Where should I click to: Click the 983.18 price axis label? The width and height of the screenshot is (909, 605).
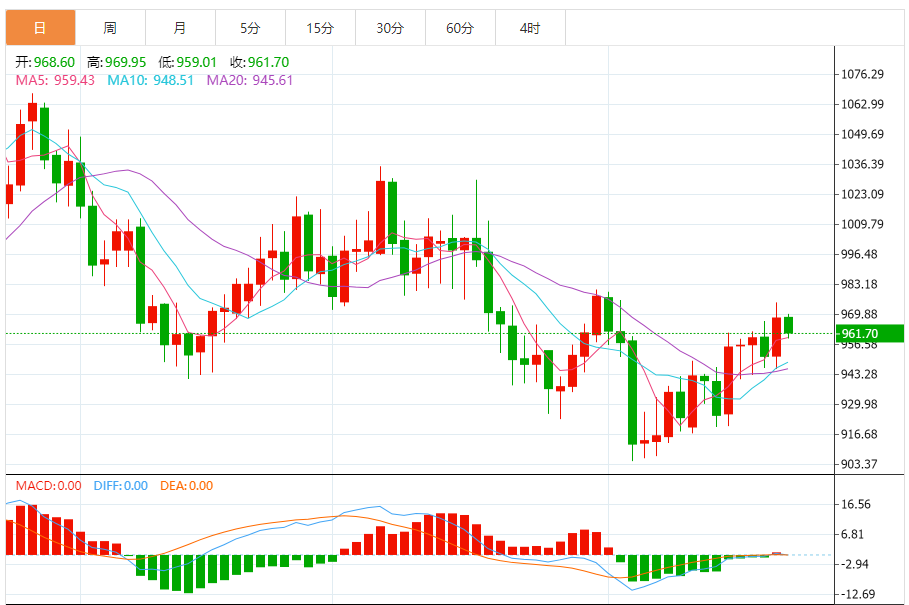(x=859, y=285)
